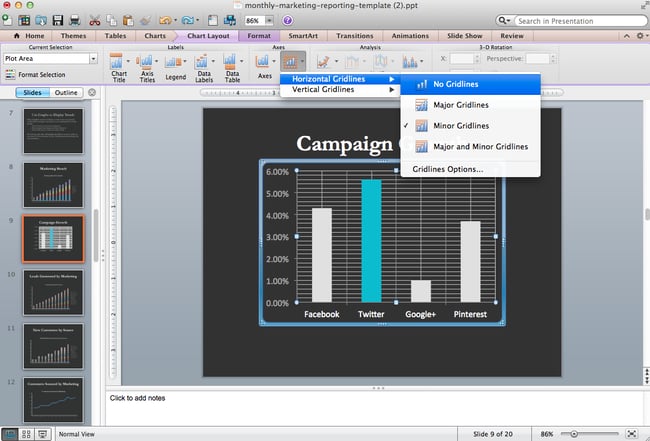
Task: Click the Chart Title icon in ribbon
Action: click(x=118, y=66)
